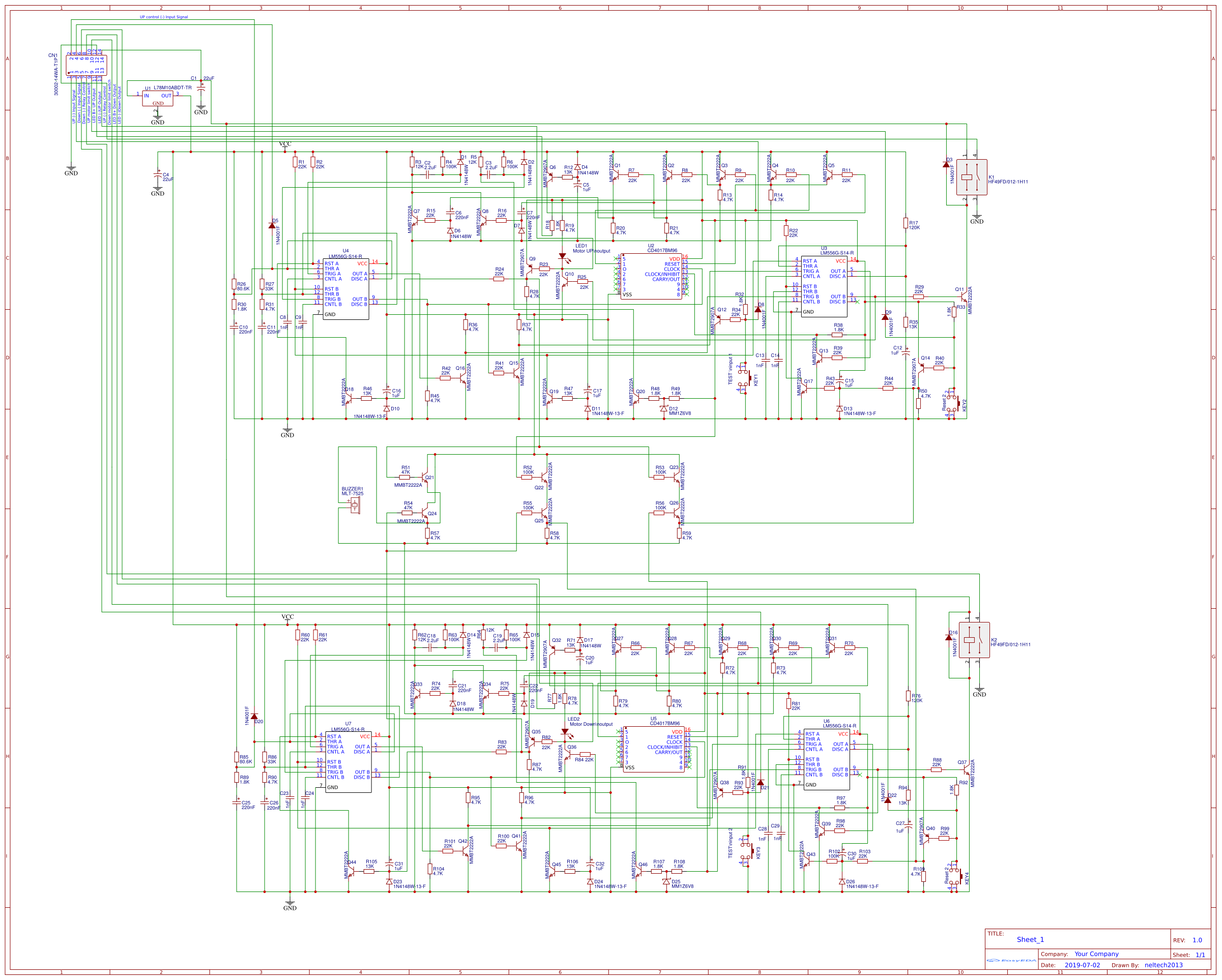Click the LED2 Motor Down output symbol

[x=565, y=732]
